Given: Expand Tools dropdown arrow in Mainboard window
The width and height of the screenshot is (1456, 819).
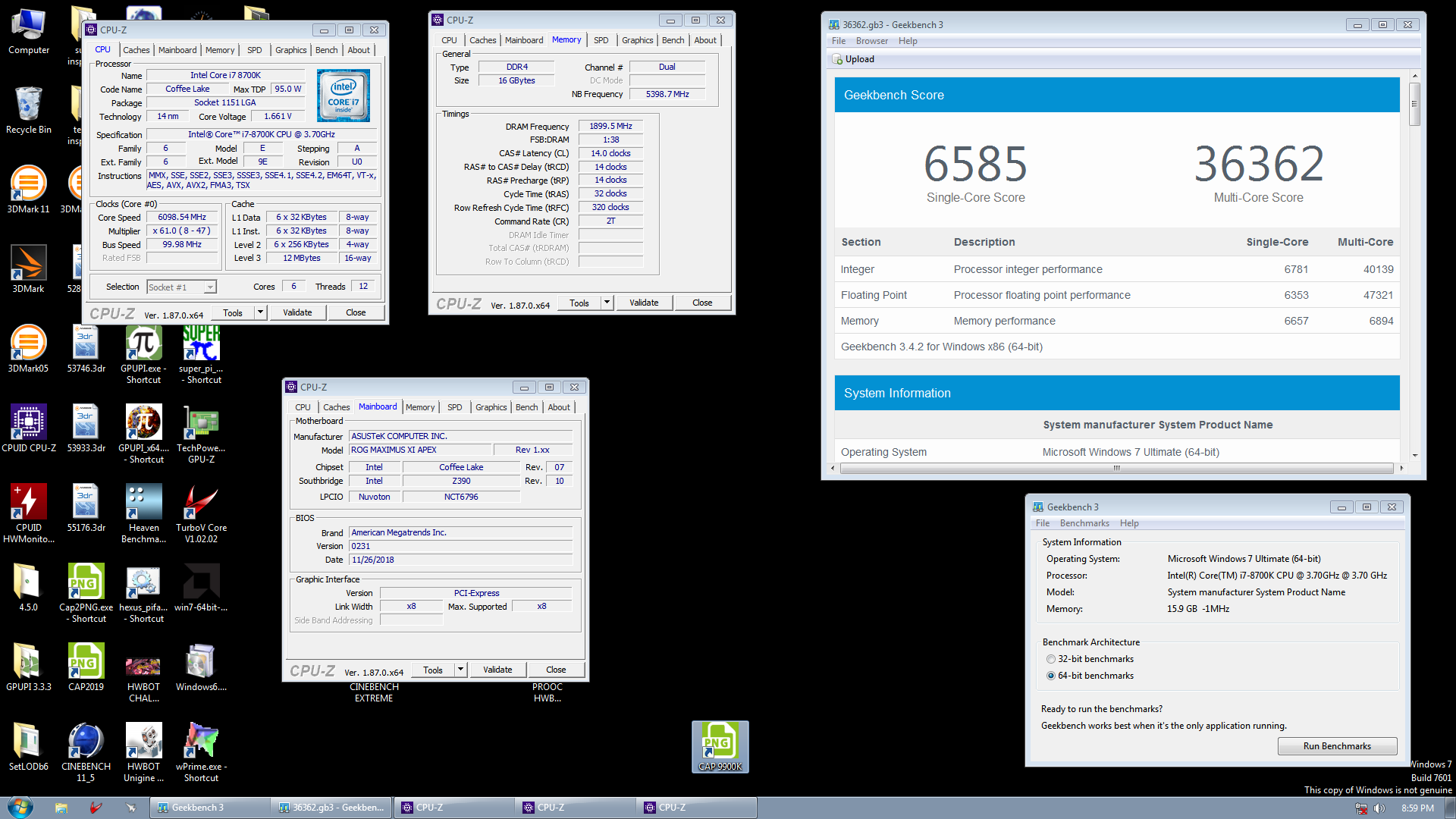Looking at the screenshot, I should pyautogui.click(x=460, y=670).
